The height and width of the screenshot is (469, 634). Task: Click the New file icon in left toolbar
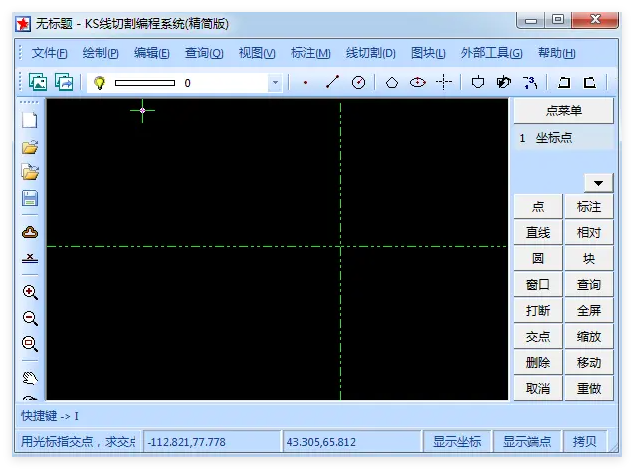coord(30,120)
